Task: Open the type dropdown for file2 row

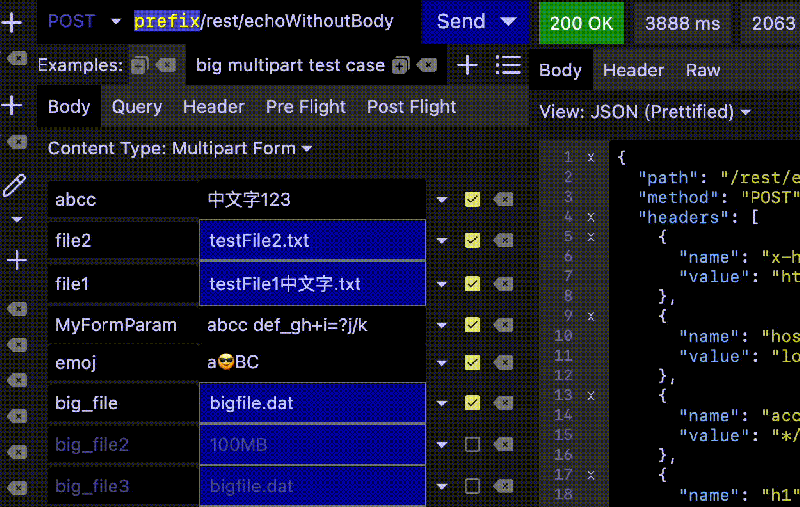Action: (x=442, y=241)
